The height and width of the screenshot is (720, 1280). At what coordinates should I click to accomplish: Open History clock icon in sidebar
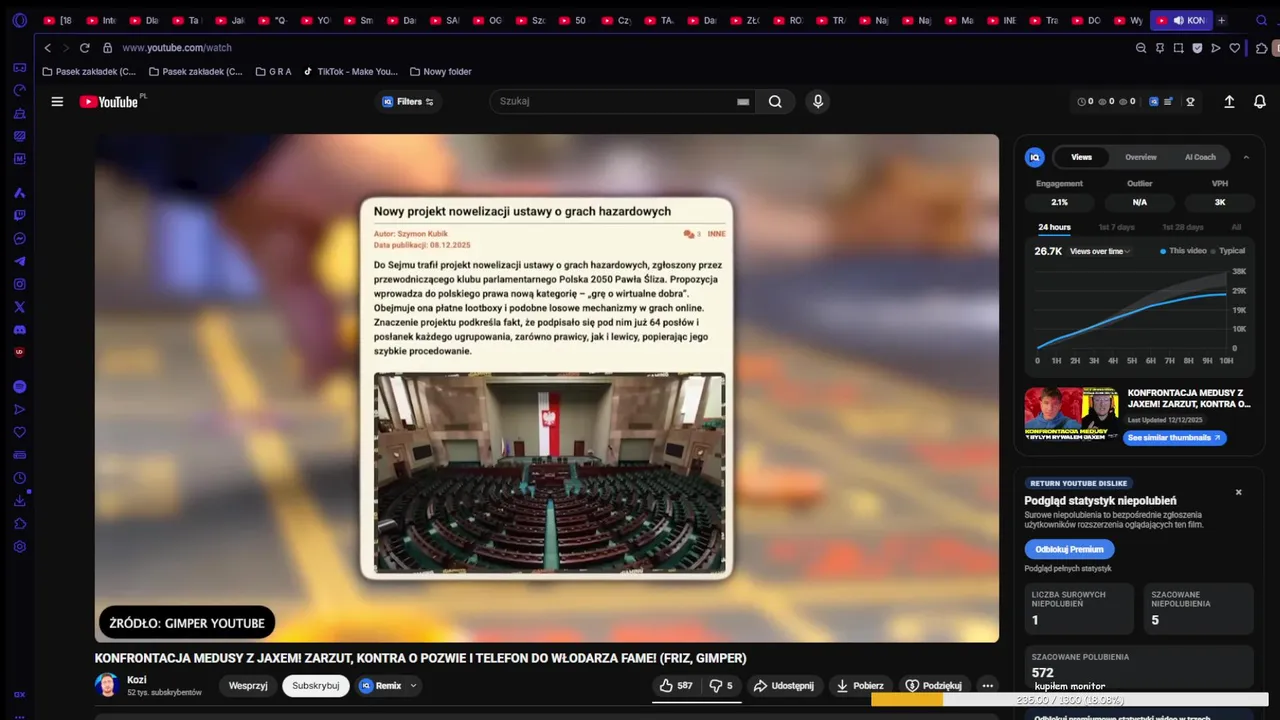point(19,478)
